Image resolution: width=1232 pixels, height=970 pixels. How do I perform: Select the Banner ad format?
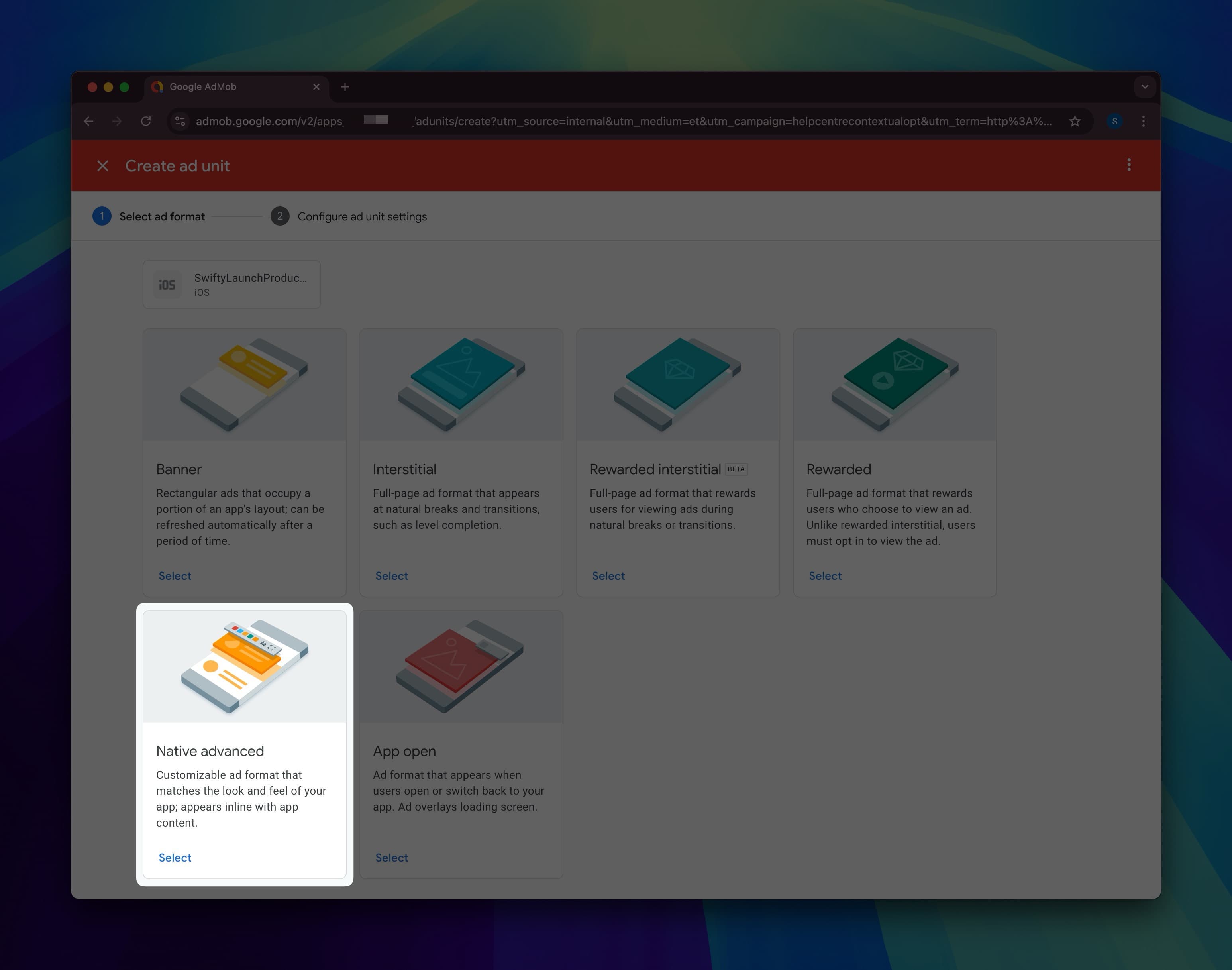(x=175, y=576)
